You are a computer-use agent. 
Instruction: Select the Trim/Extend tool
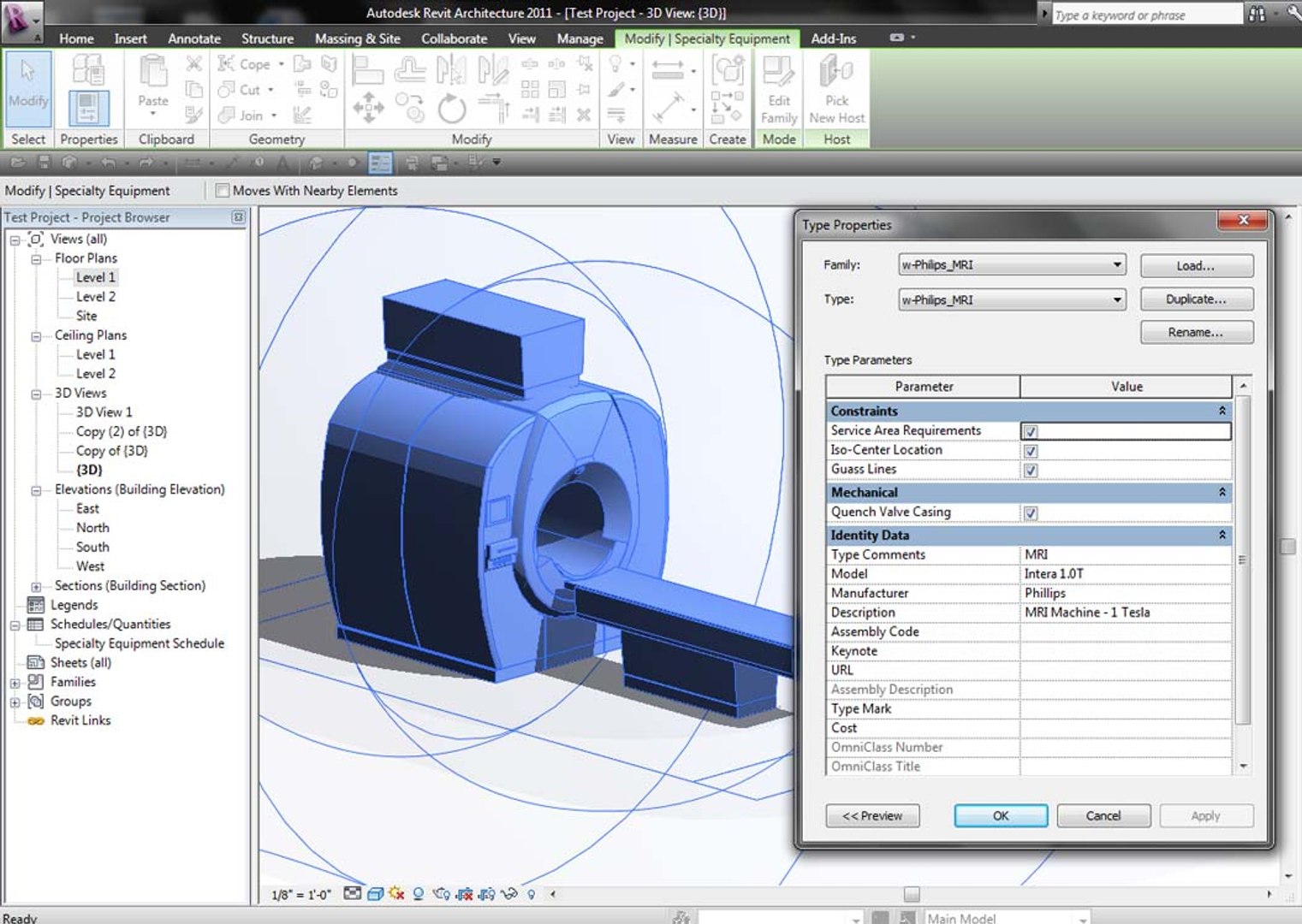[493, 108]
